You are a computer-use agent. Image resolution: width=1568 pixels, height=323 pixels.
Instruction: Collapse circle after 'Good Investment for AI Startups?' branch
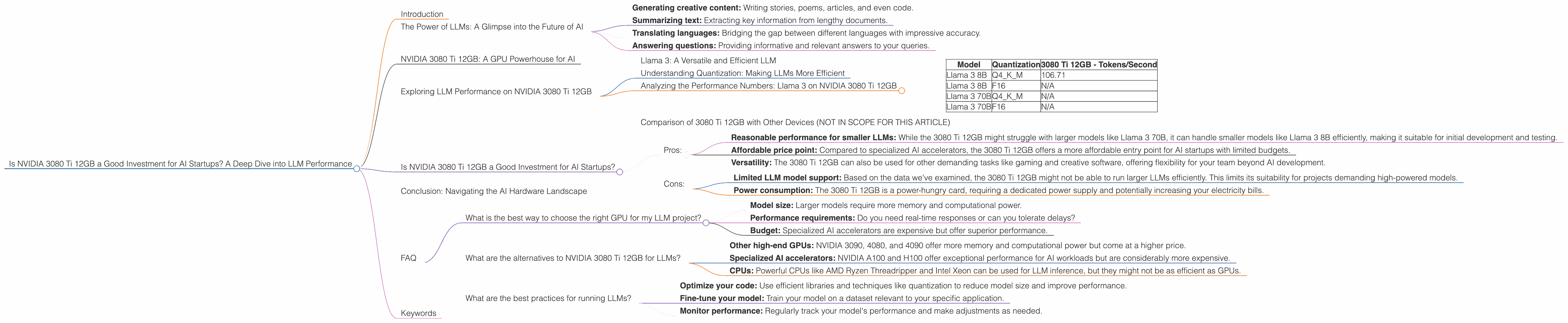pyautogui.click(x=620, y=172)
